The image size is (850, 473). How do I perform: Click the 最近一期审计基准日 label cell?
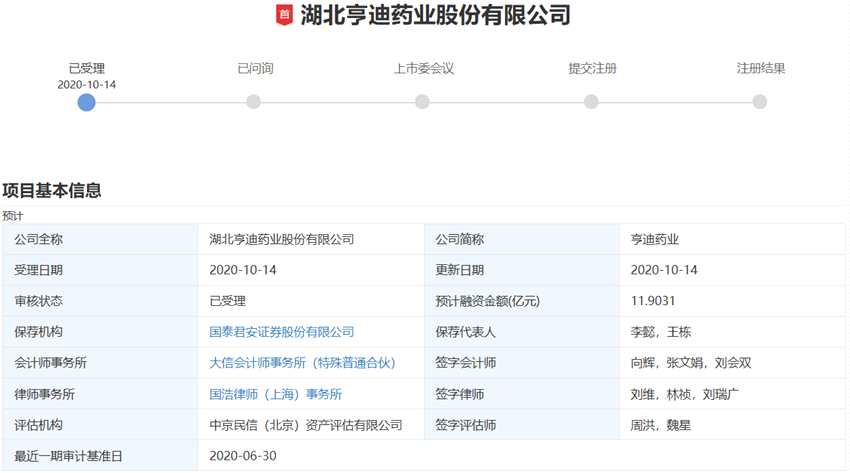100,456
